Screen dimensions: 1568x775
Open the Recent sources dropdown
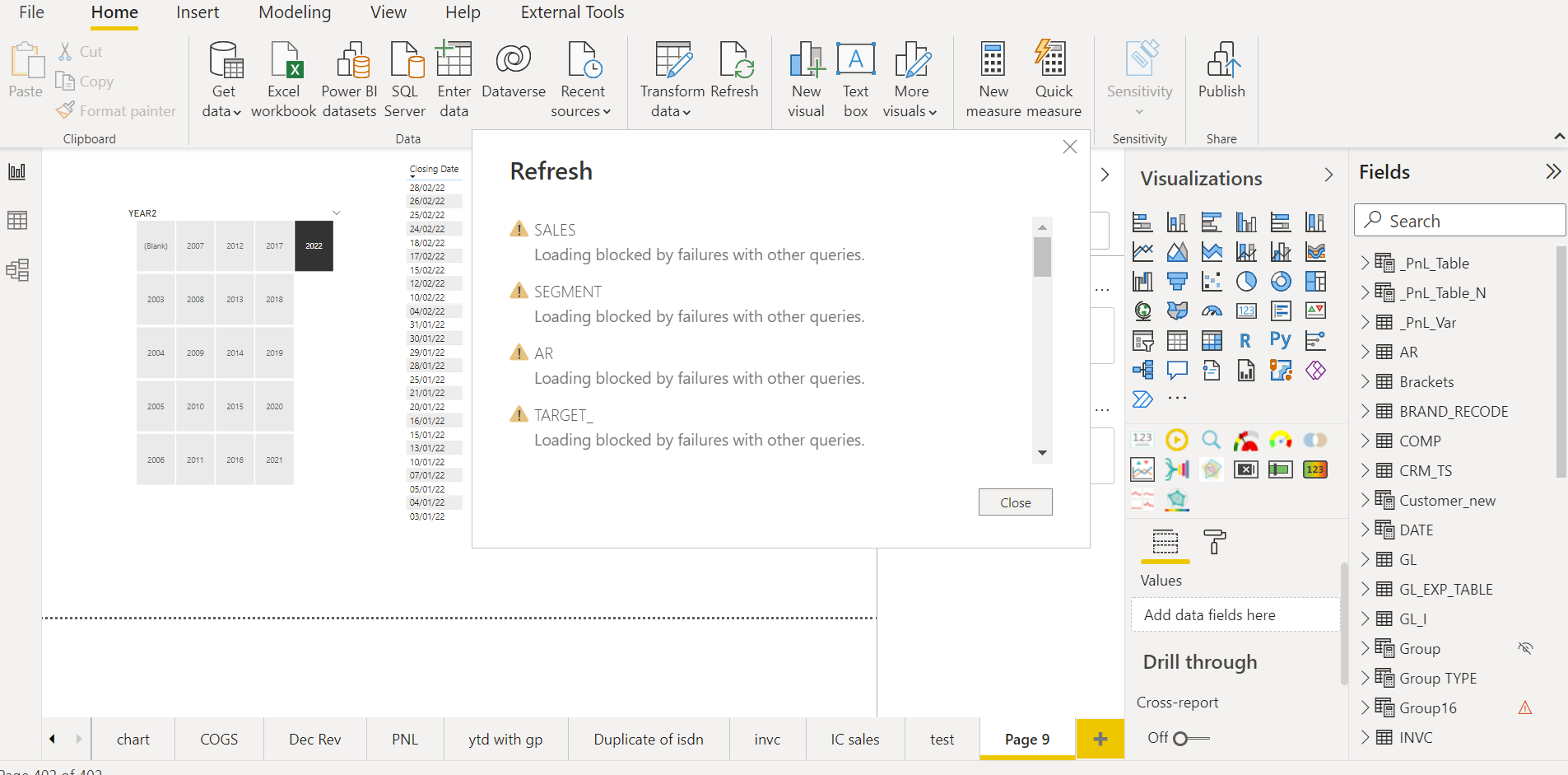(582, 79)
